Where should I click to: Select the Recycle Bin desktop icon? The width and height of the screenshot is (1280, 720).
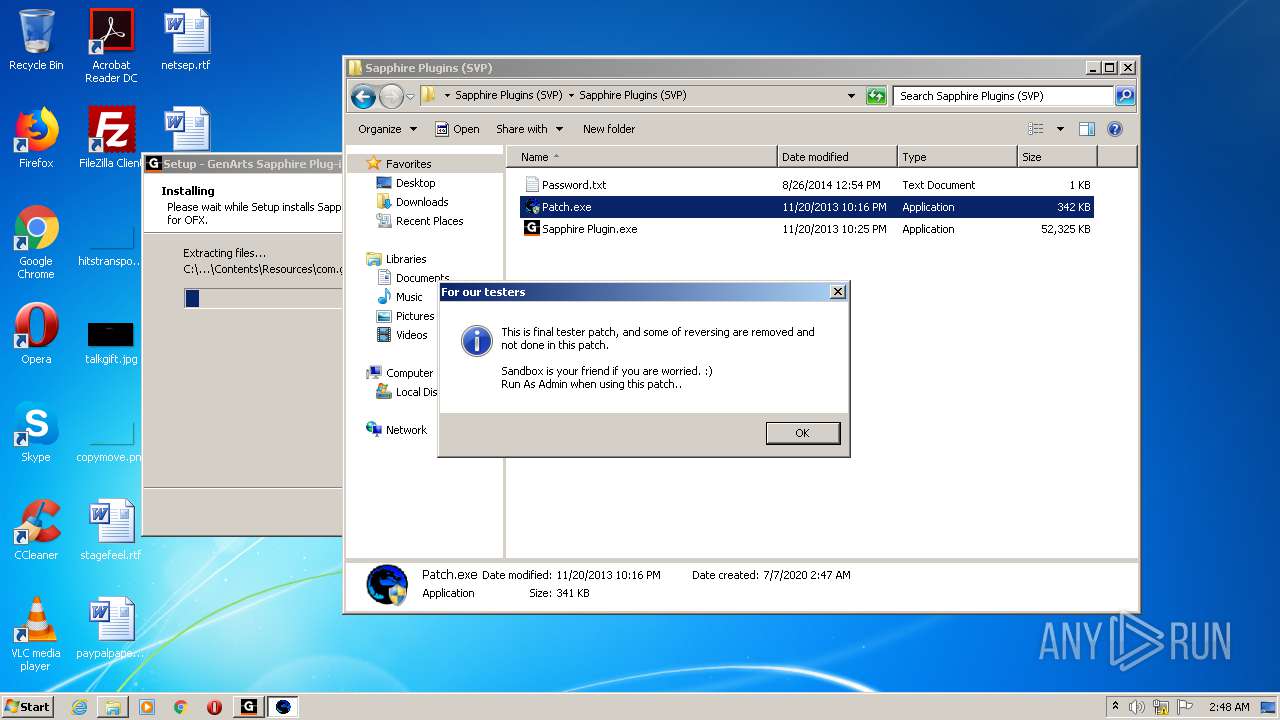36,41
